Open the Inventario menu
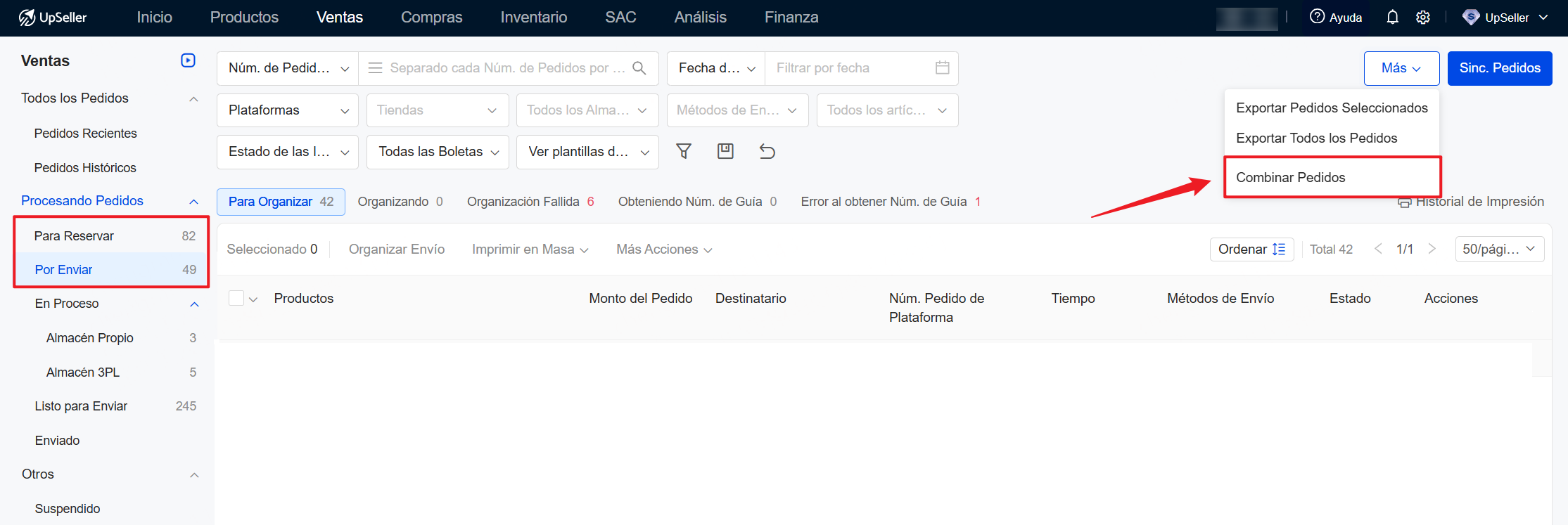 (533, 18)
